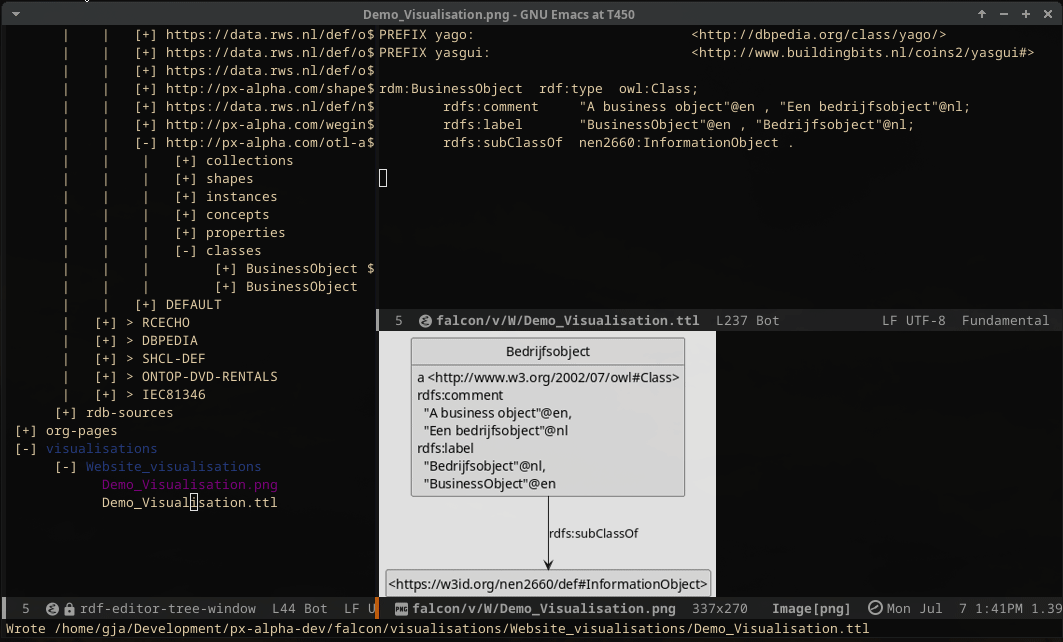Expand the collections node
The image size is (1063, 642).
pos(185,161)
